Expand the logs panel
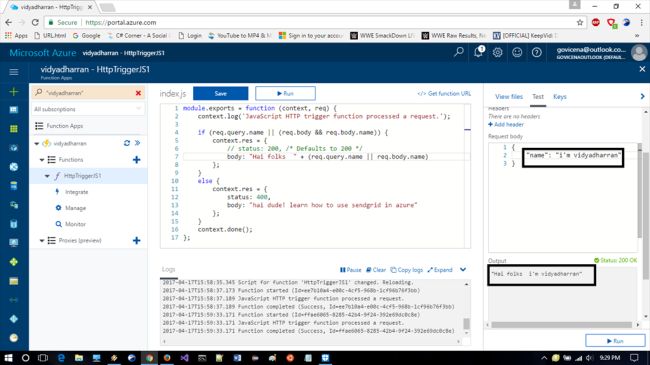Viewport: 650px width, 365px height. click(440, 270)
